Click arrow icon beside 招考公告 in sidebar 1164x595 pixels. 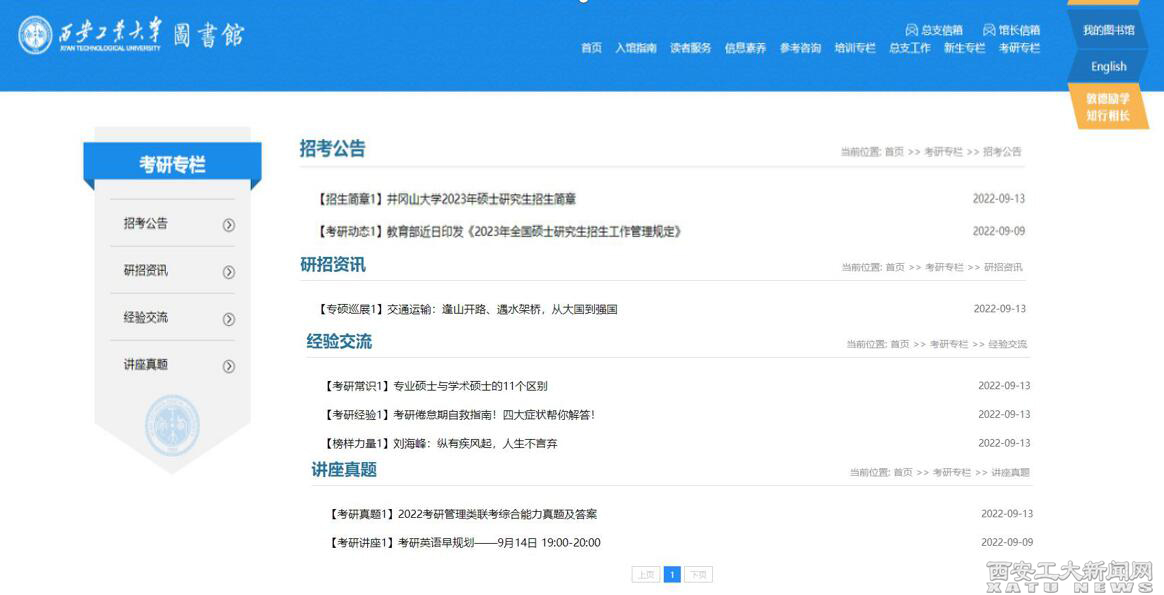[229, 225]
